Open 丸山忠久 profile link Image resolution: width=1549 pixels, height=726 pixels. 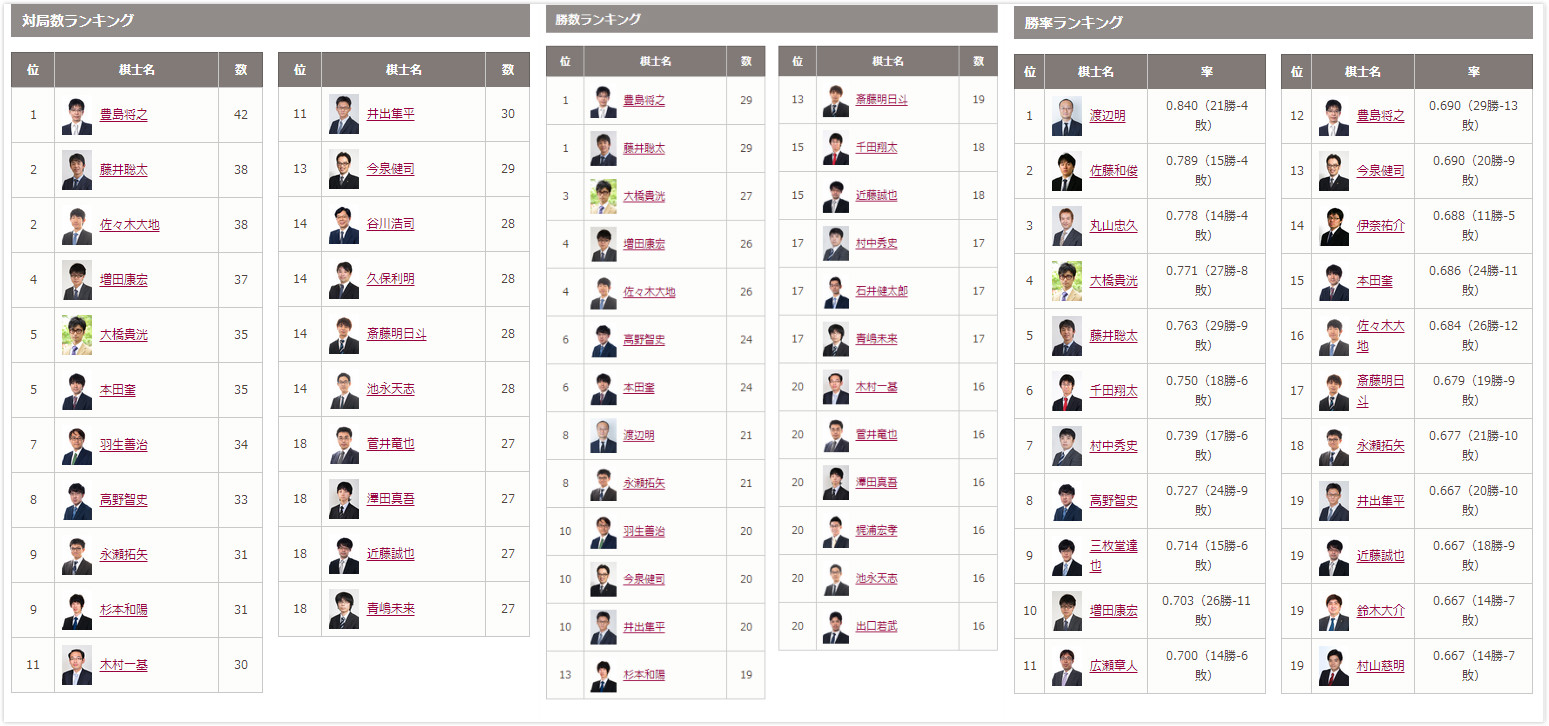1113,226
